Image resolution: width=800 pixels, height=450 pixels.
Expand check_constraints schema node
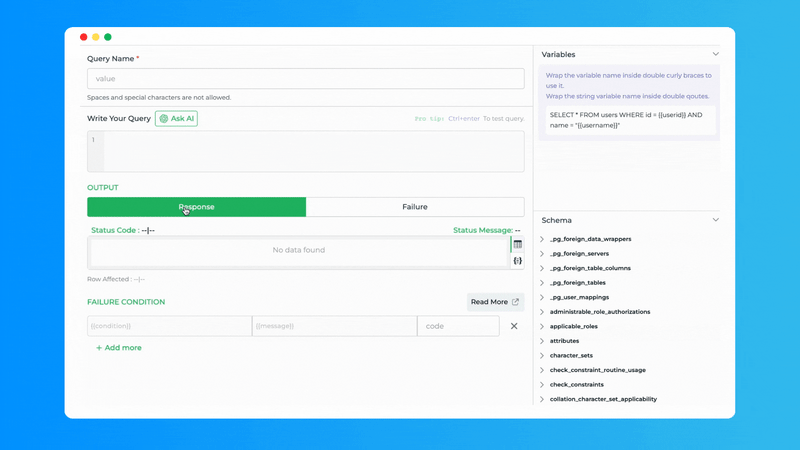click(542, 385)
